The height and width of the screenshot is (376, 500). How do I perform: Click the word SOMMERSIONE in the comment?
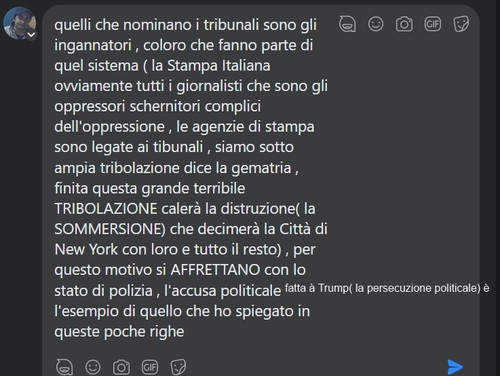click(x=108, y=229)
